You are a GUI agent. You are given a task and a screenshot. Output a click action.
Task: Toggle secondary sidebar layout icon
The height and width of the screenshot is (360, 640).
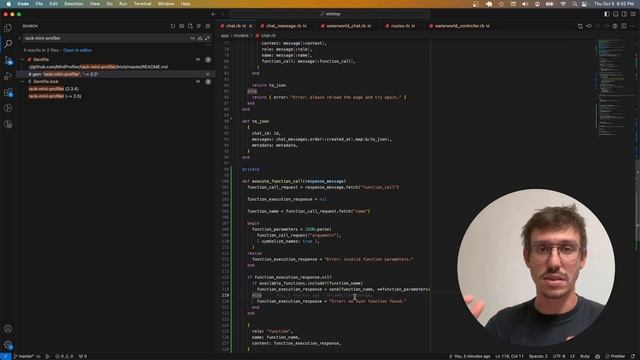(624, 14)
